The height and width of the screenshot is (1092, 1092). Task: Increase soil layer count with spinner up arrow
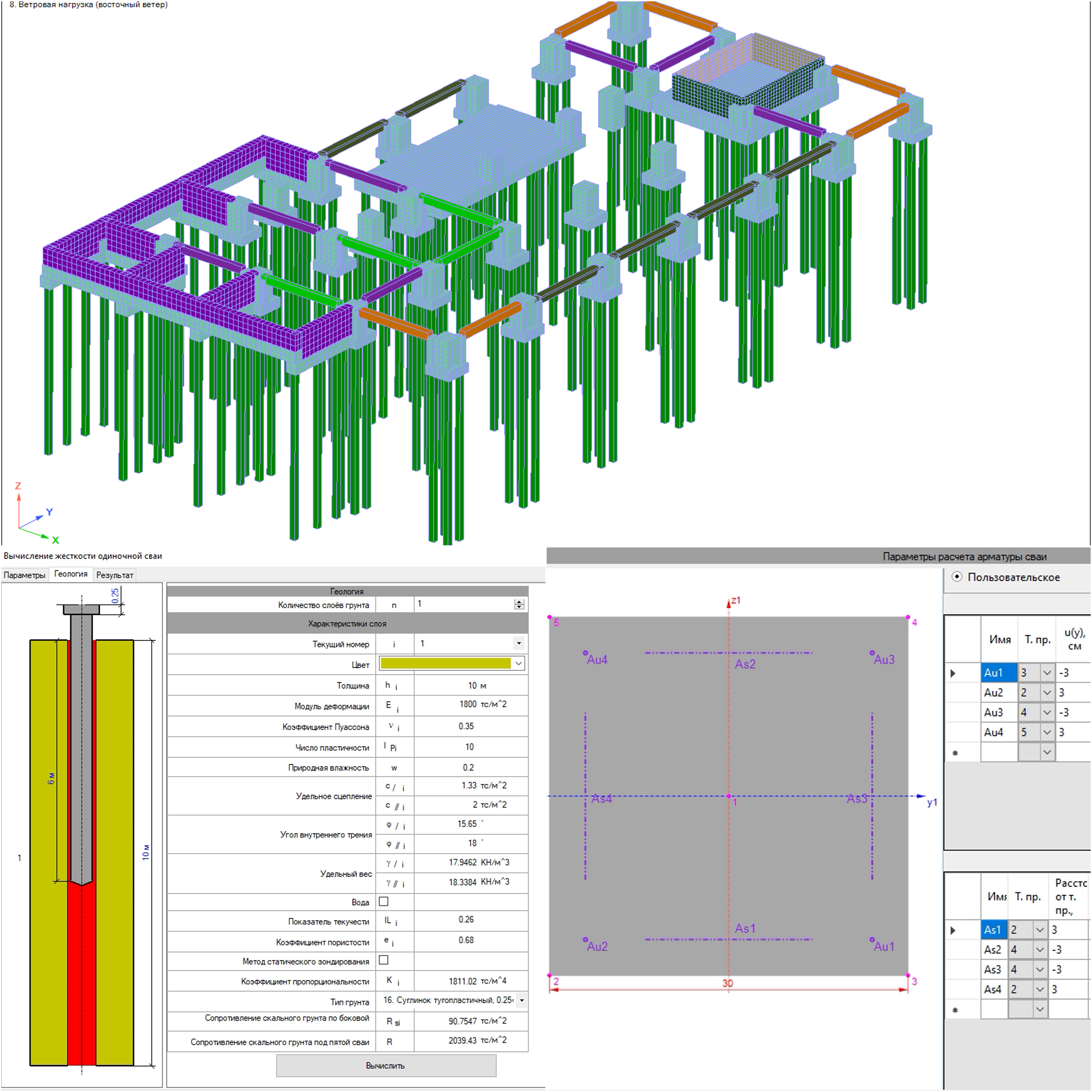coord(519,602)
